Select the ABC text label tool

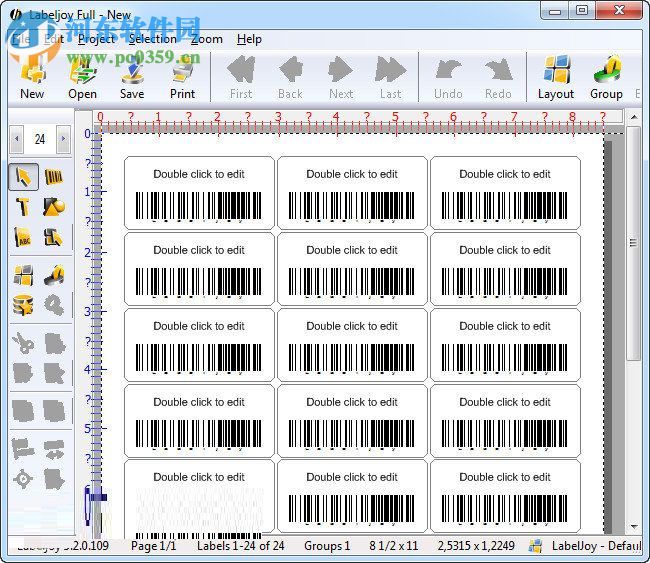pyautogui.click(x=23, y=237)
